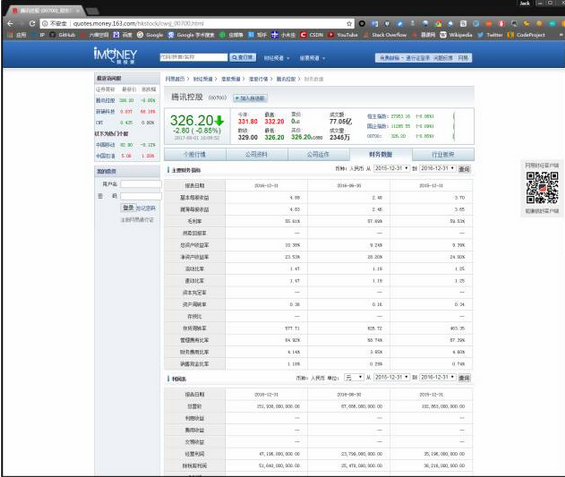This screenshot has width=565, height=477.
Task: Click the 国企指数 index link
Action: [x=378, y=126]
